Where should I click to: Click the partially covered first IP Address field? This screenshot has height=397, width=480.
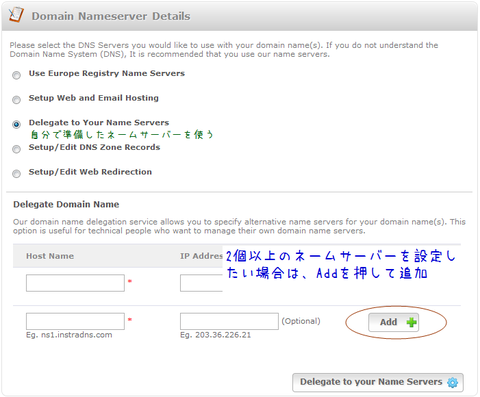coord(201,283)
